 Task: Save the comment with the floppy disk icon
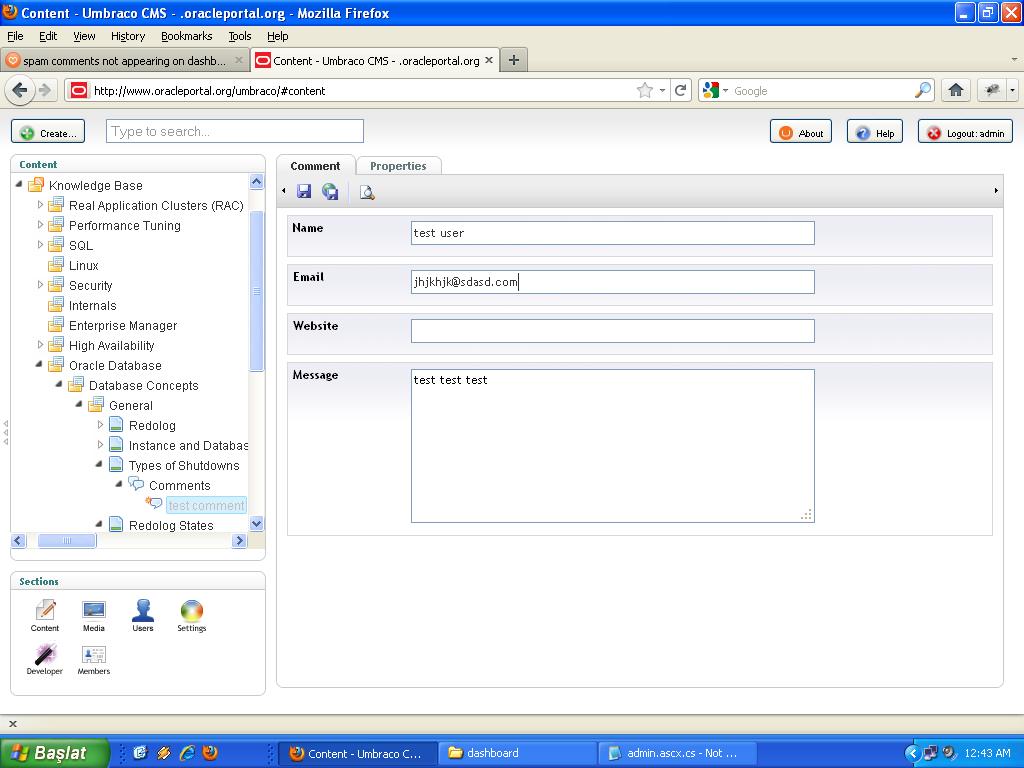pos(304,191)
